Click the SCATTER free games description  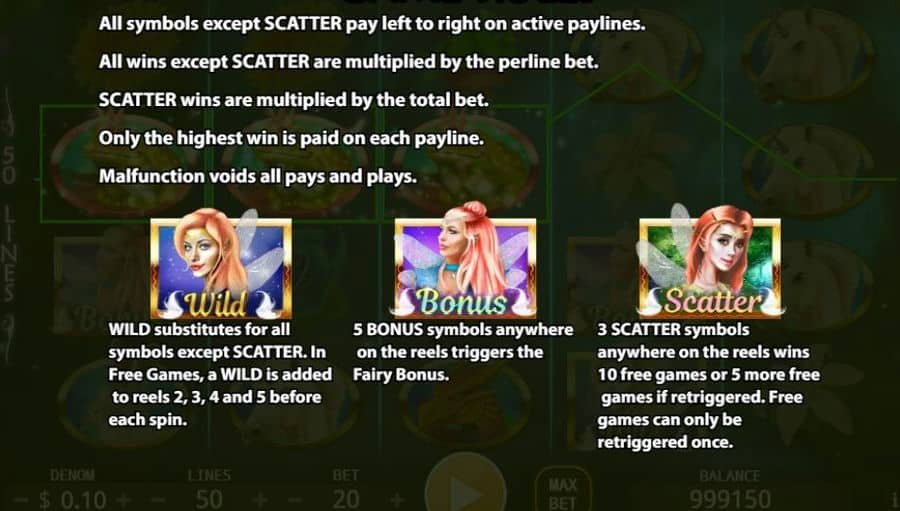click(x=709, y=386)
